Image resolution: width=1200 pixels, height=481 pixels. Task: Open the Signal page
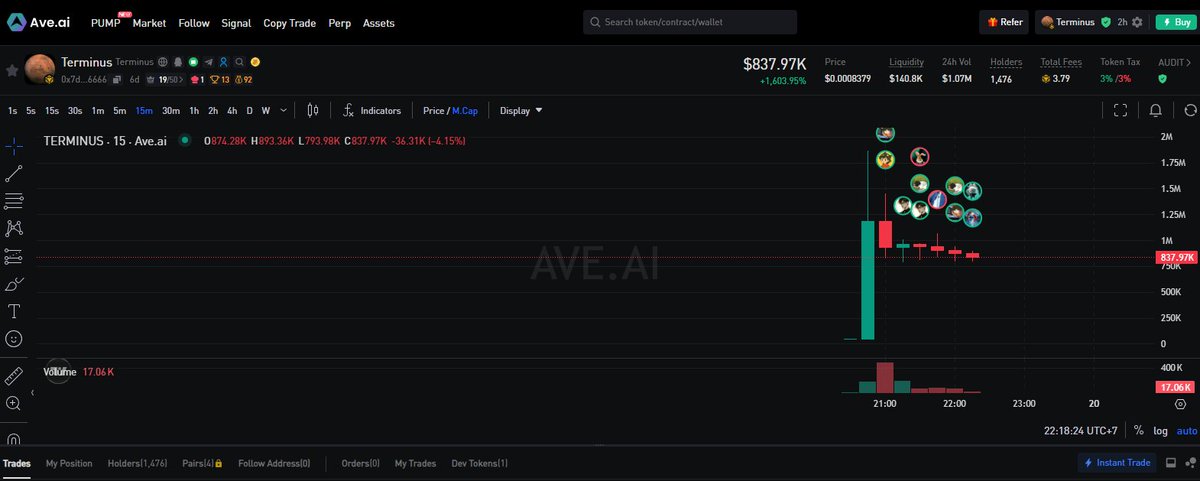pos(236,22)
